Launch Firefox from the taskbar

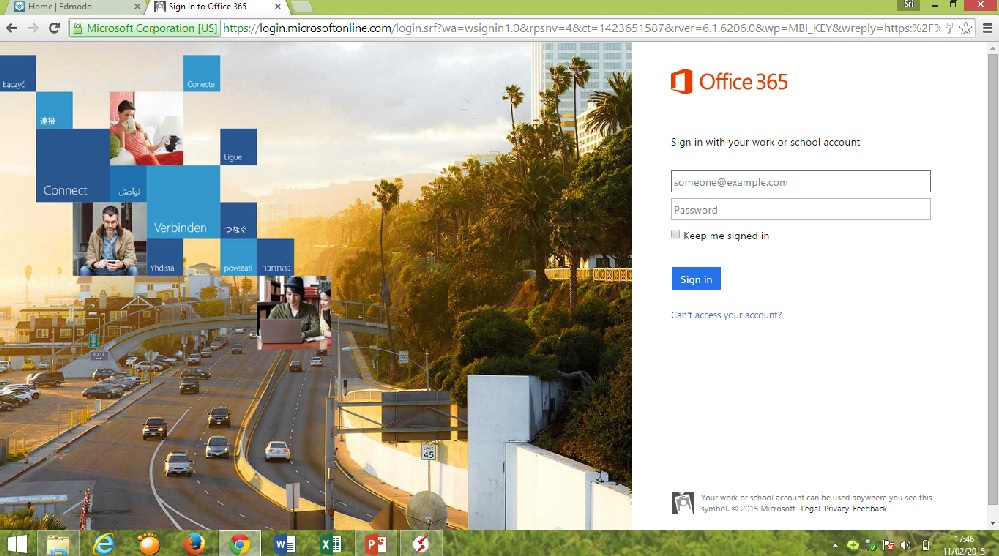tap(194, 545)
